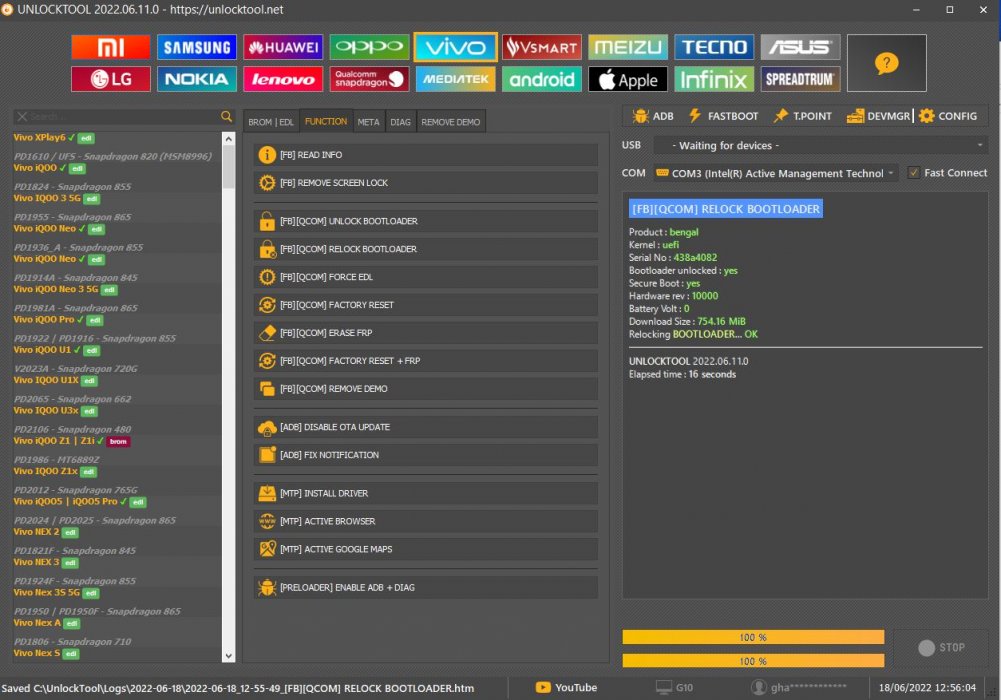The image size is (1001, 700).
Task: Switch to the REMOVE DEMO tab
Action: tap(451, 122)
